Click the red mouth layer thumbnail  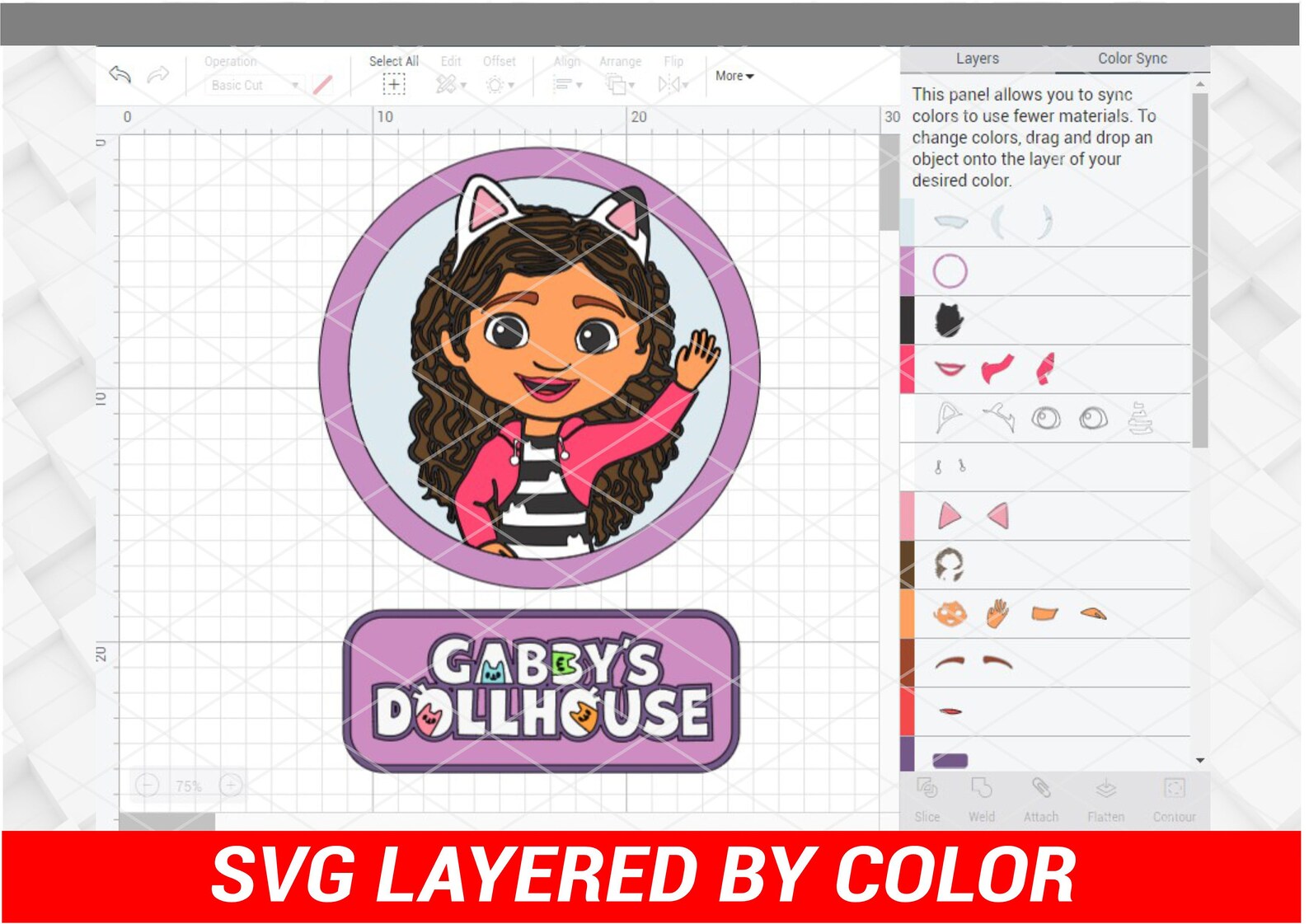click(x=950, y=711)
